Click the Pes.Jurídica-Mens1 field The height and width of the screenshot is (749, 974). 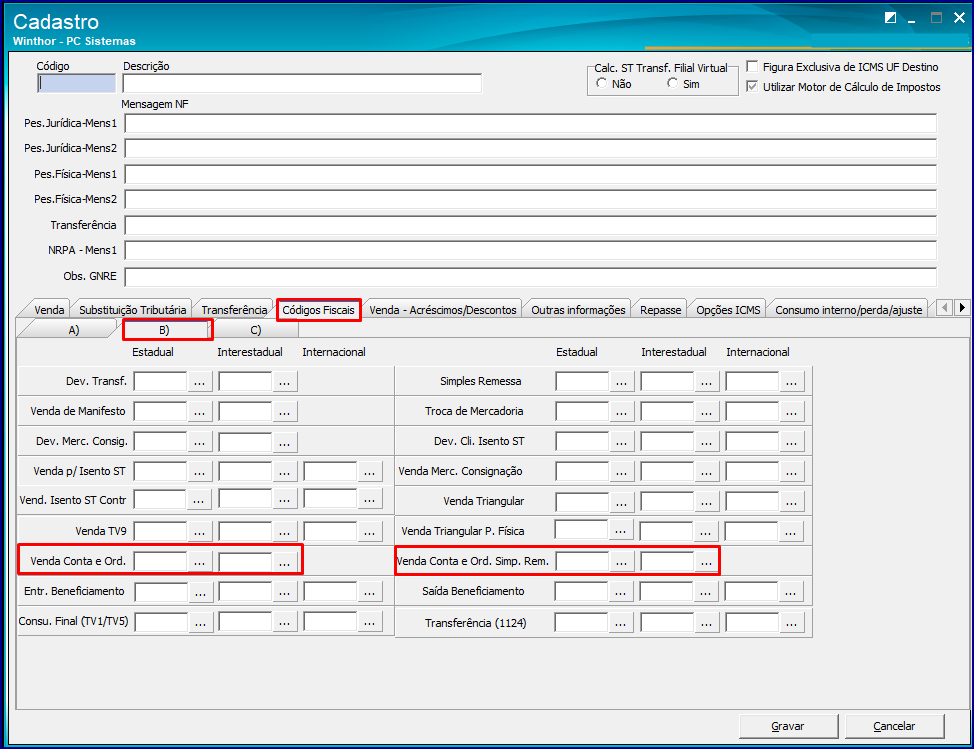coord(531,124)
